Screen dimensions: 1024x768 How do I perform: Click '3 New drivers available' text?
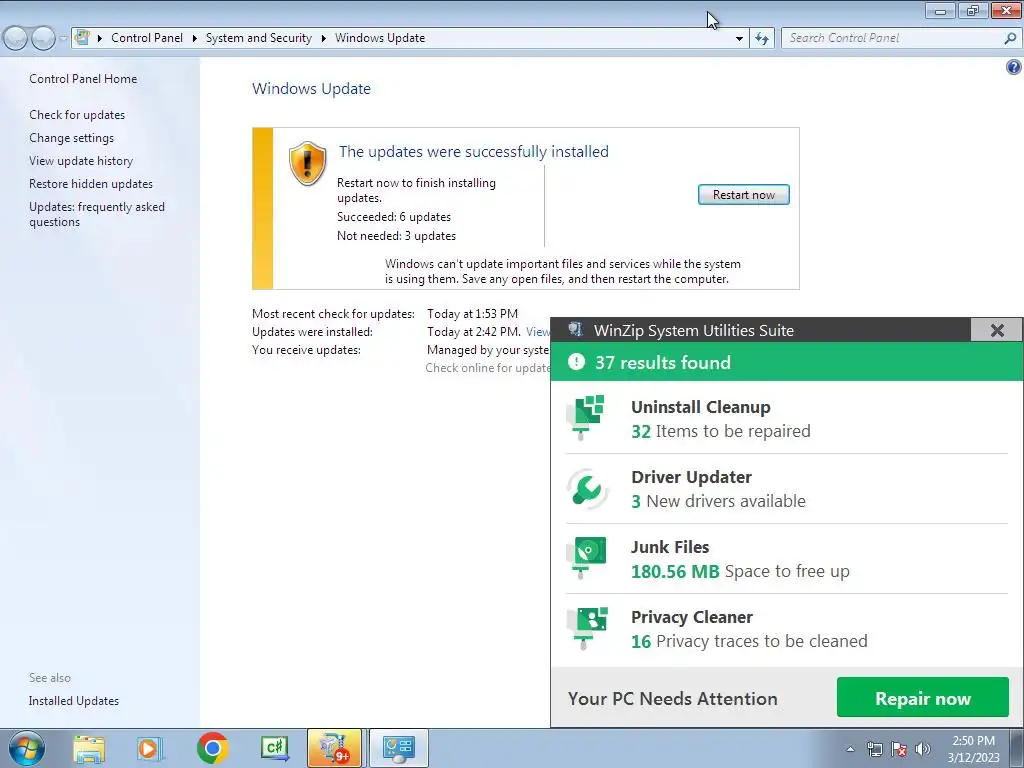[718, 501]
